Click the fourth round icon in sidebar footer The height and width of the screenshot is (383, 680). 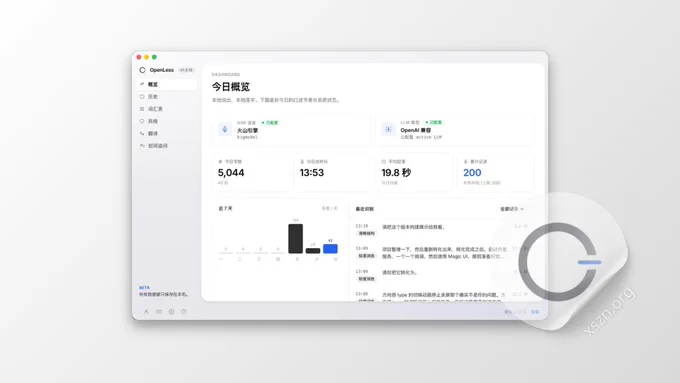tap(184, 311)
